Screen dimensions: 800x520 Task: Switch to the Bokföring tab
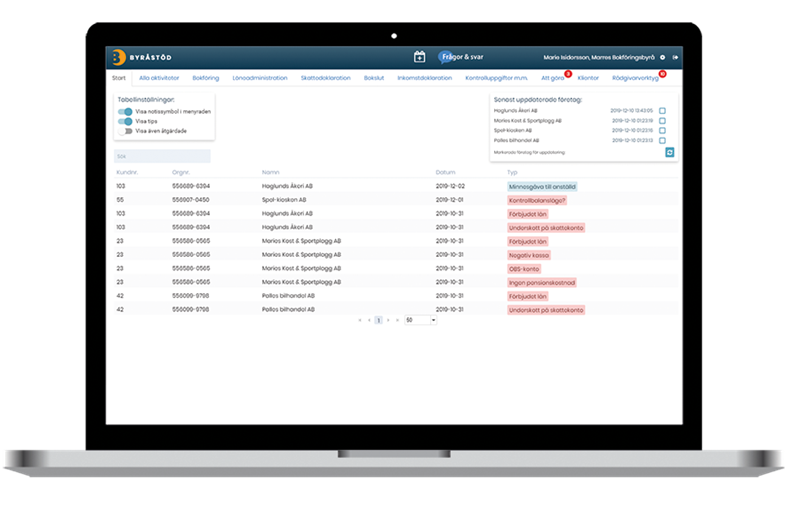pyautogui.click(x=205, y=78)
